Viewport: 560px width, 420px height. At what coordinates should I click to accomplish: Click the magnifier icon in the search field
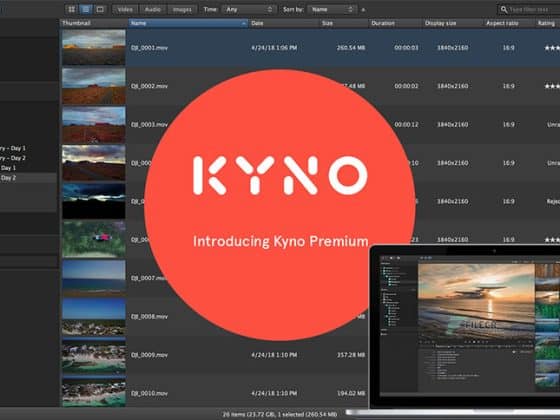pos(504,10)
